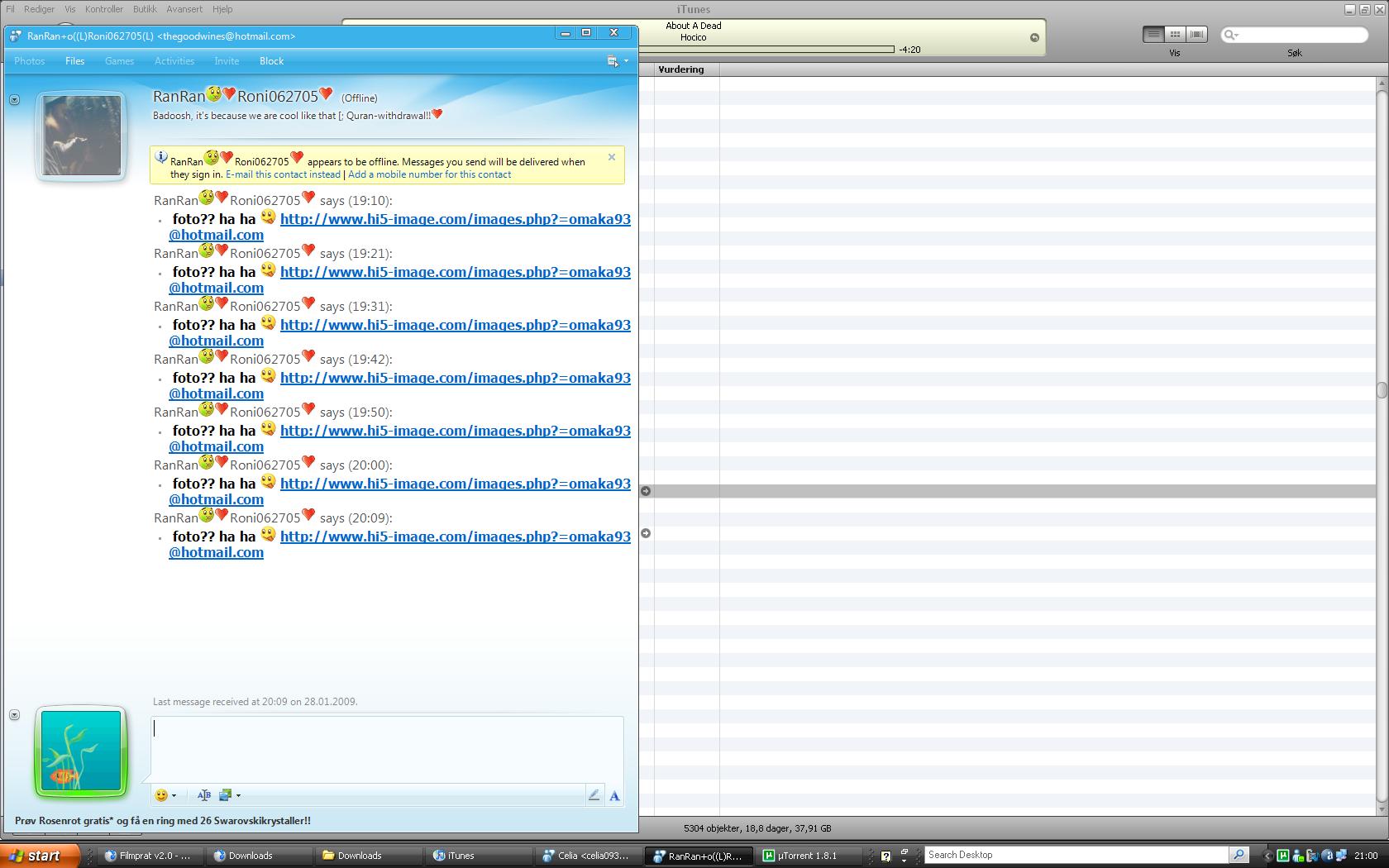Screen dimensions: 1389x868
Task: Click Add a mobile number link
Action: [430, 174]
